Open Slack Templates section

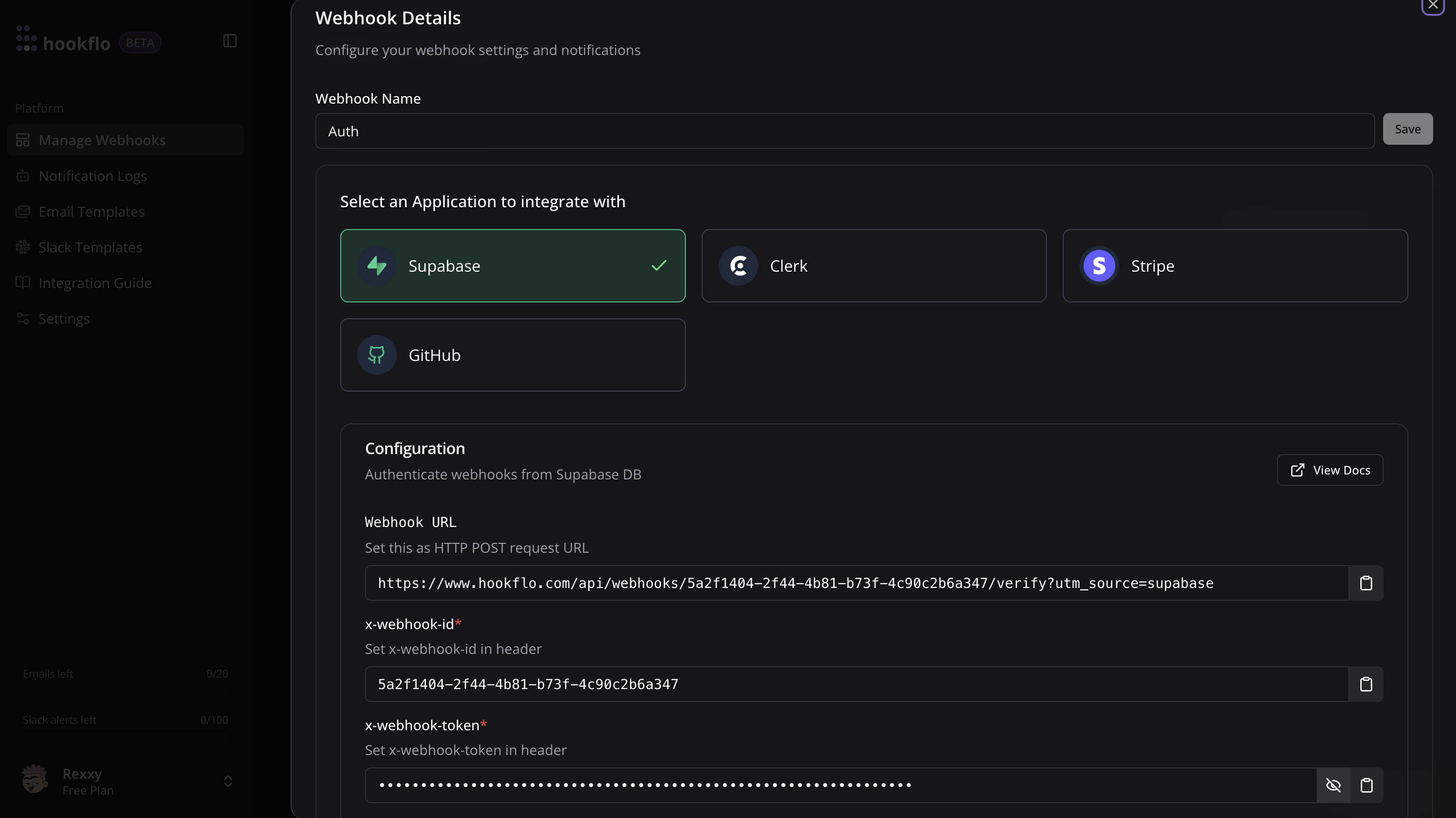point(90,247)
